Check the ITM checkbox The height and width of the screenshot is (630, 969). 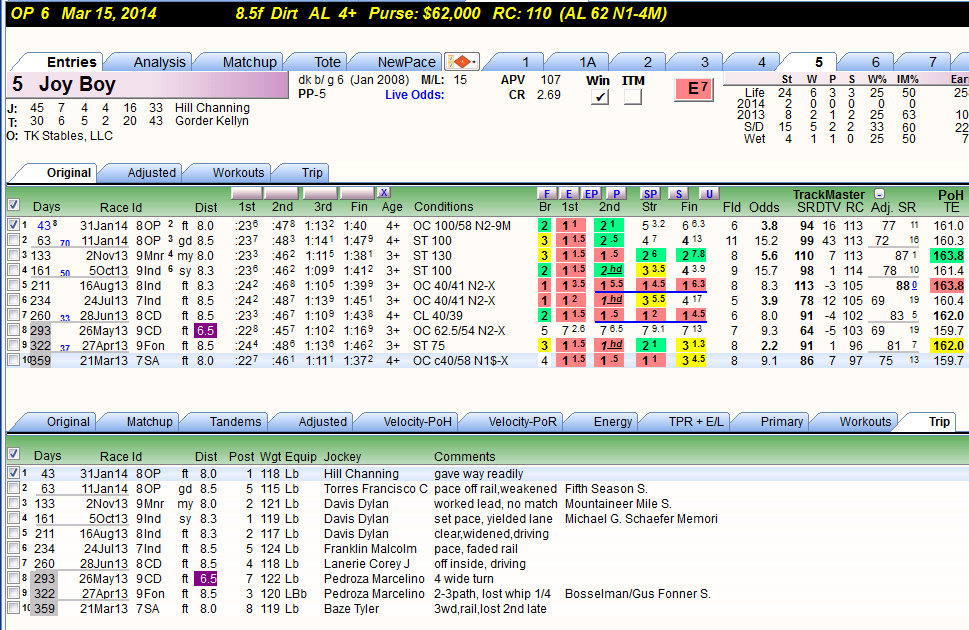pyautogui.click(x=632, y=96)
